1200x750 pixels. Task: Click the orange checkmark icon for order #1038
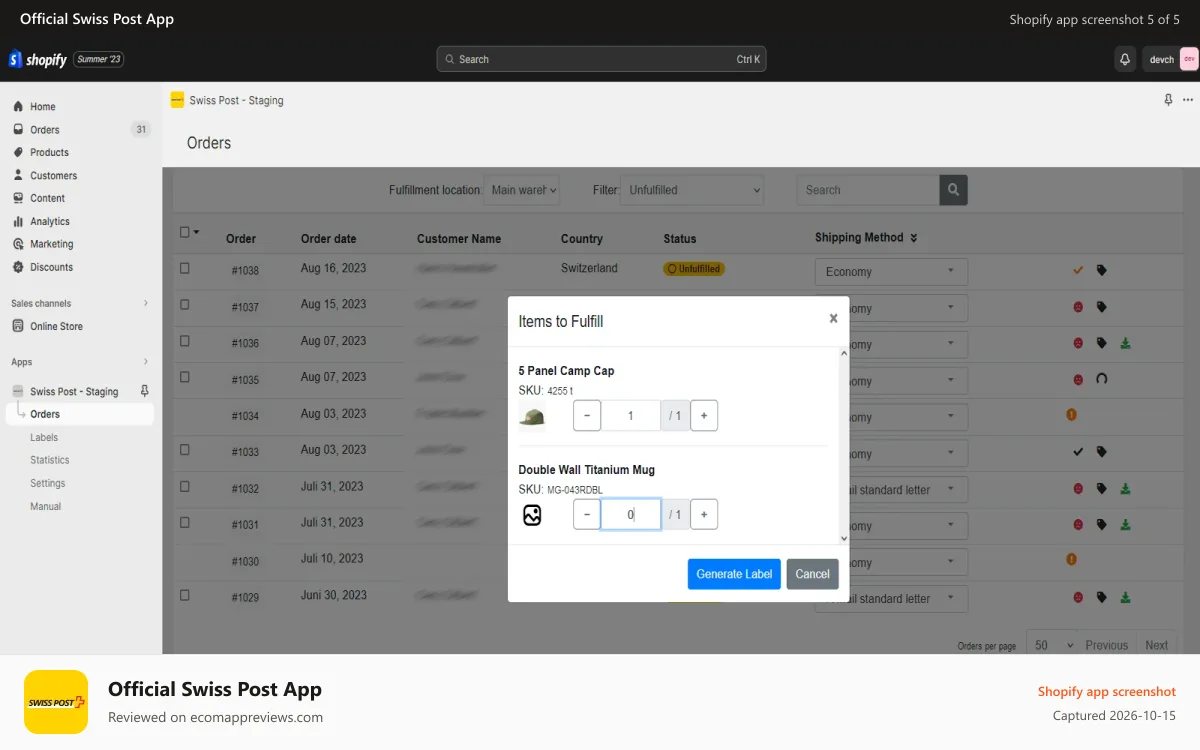[1078, 270]
